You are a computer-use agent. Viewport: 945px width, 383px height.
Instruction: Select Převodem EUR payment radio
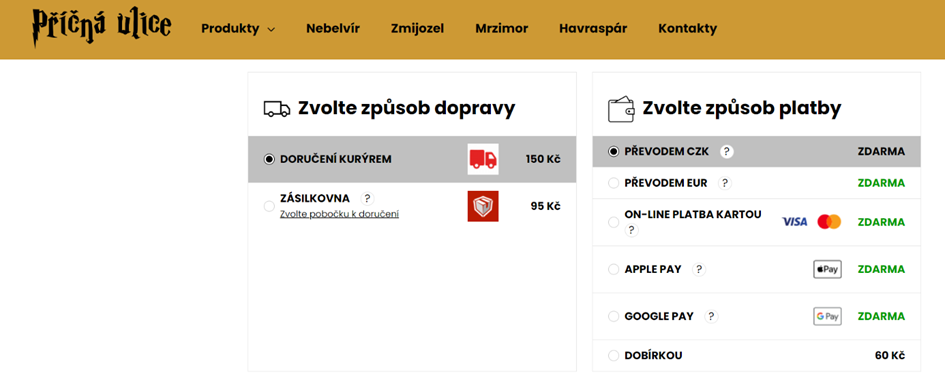614,183
